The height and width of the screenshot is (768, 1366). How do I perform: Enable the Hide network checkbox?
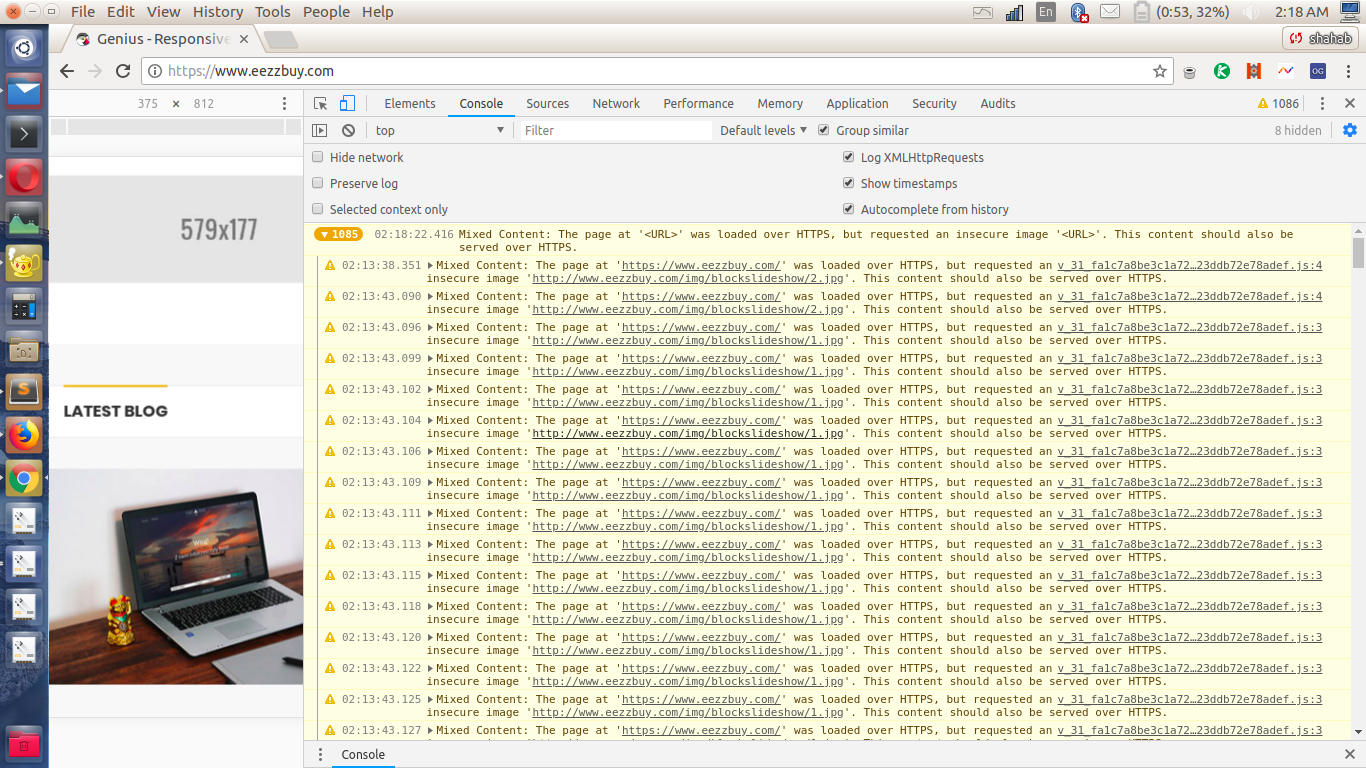[x=318, y=157]
